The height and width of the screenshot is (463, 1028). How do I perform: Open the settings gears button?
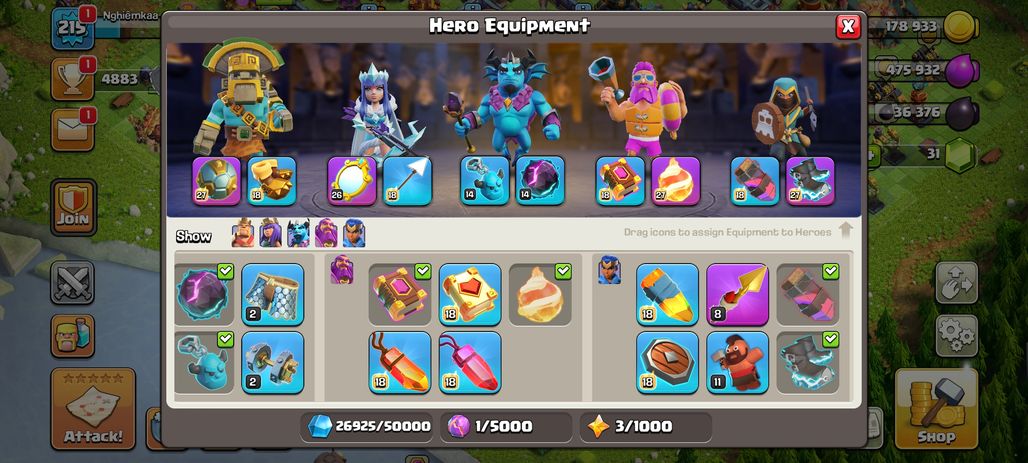957,335
